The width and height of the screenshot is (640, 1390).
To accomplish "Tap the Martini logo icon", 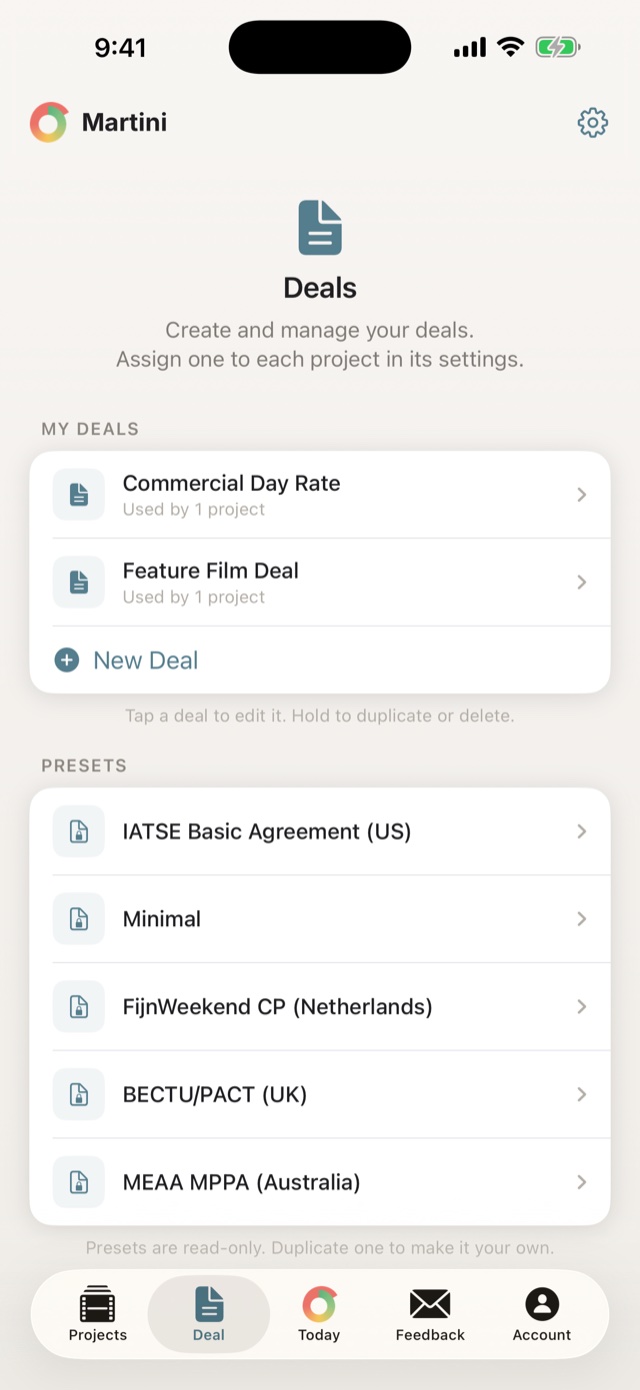I will click(x=49, y=122).
